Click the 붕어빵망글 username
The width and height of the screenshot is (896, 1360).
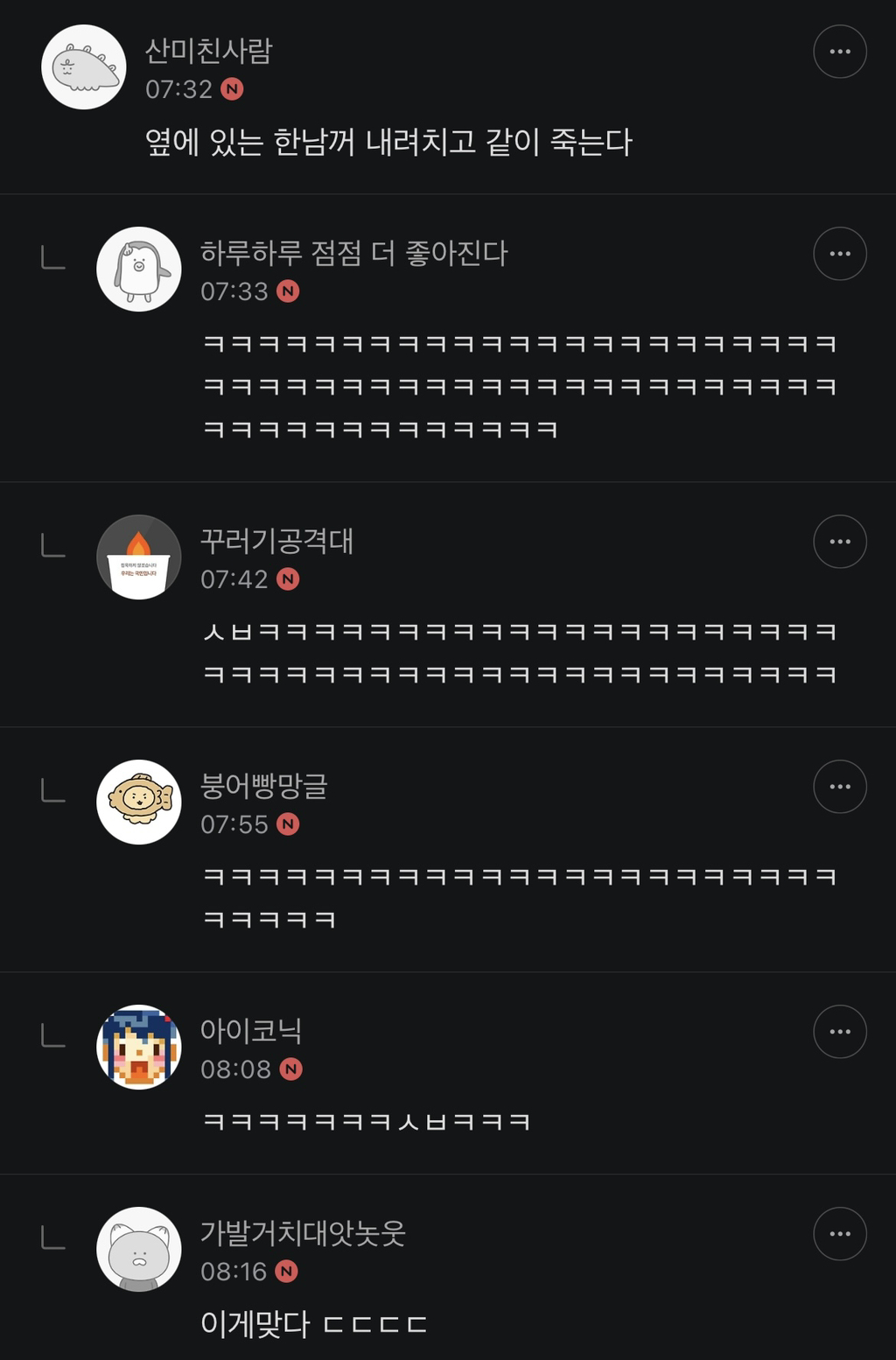click(263, 786)
